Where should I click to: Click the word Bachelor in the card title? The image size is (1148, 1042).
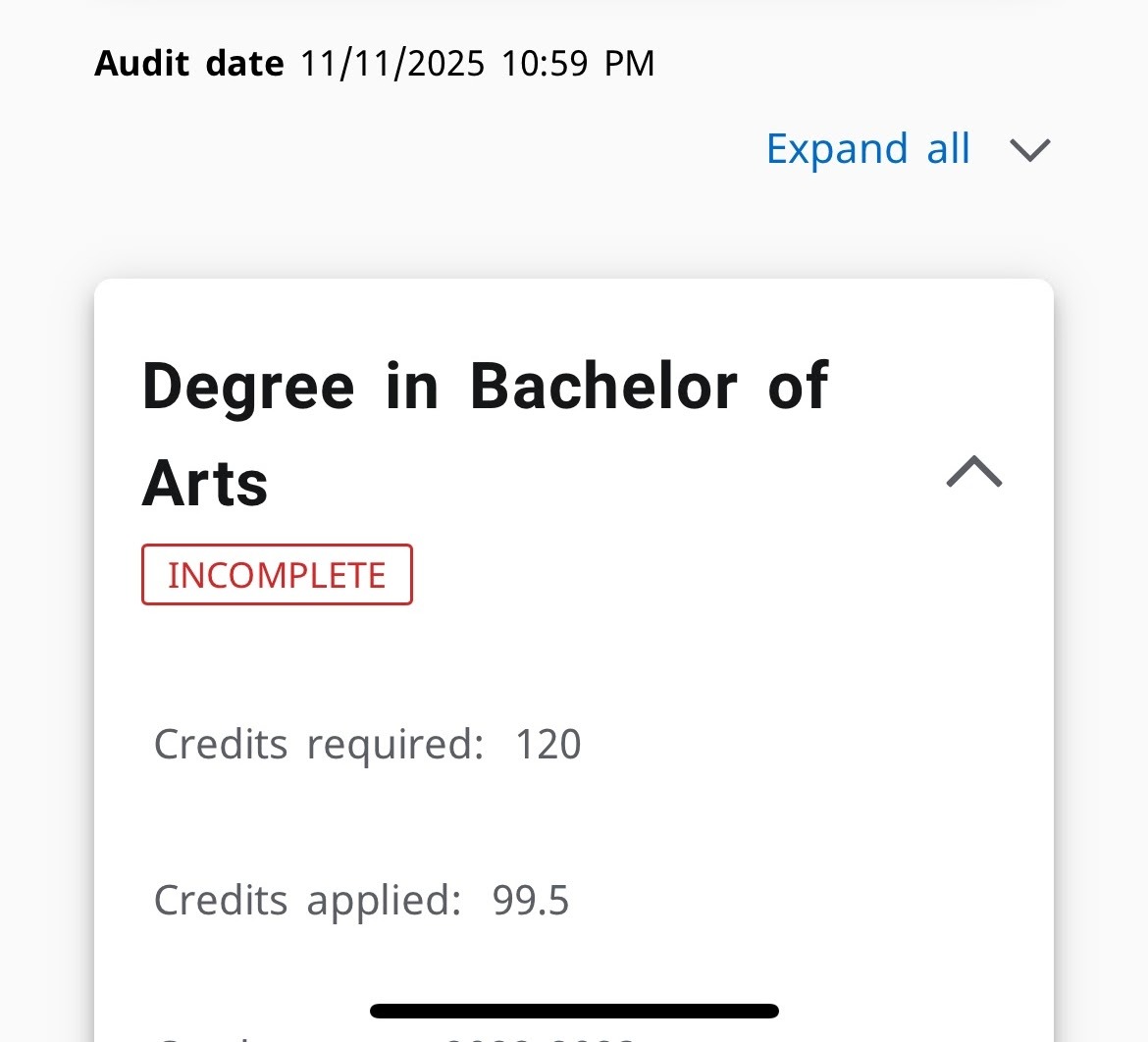click(x=603, y=386)
